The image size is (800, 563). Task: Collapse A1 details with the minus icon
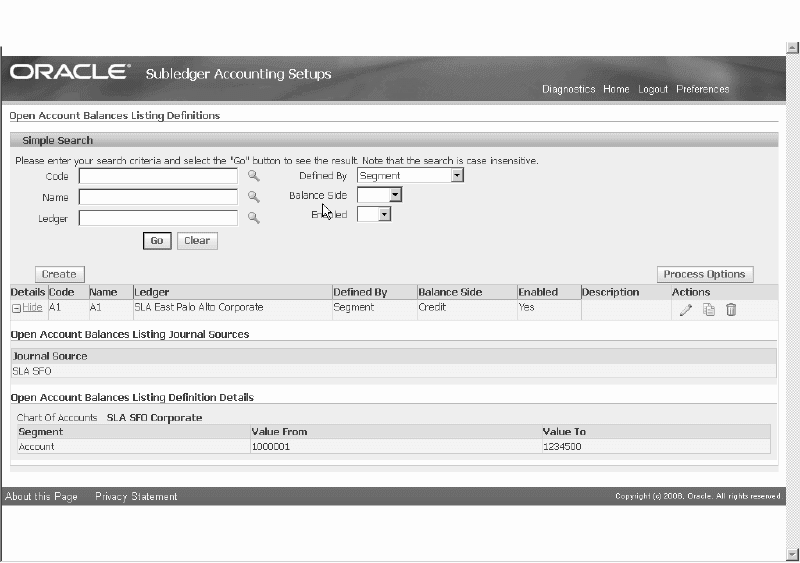16,308
